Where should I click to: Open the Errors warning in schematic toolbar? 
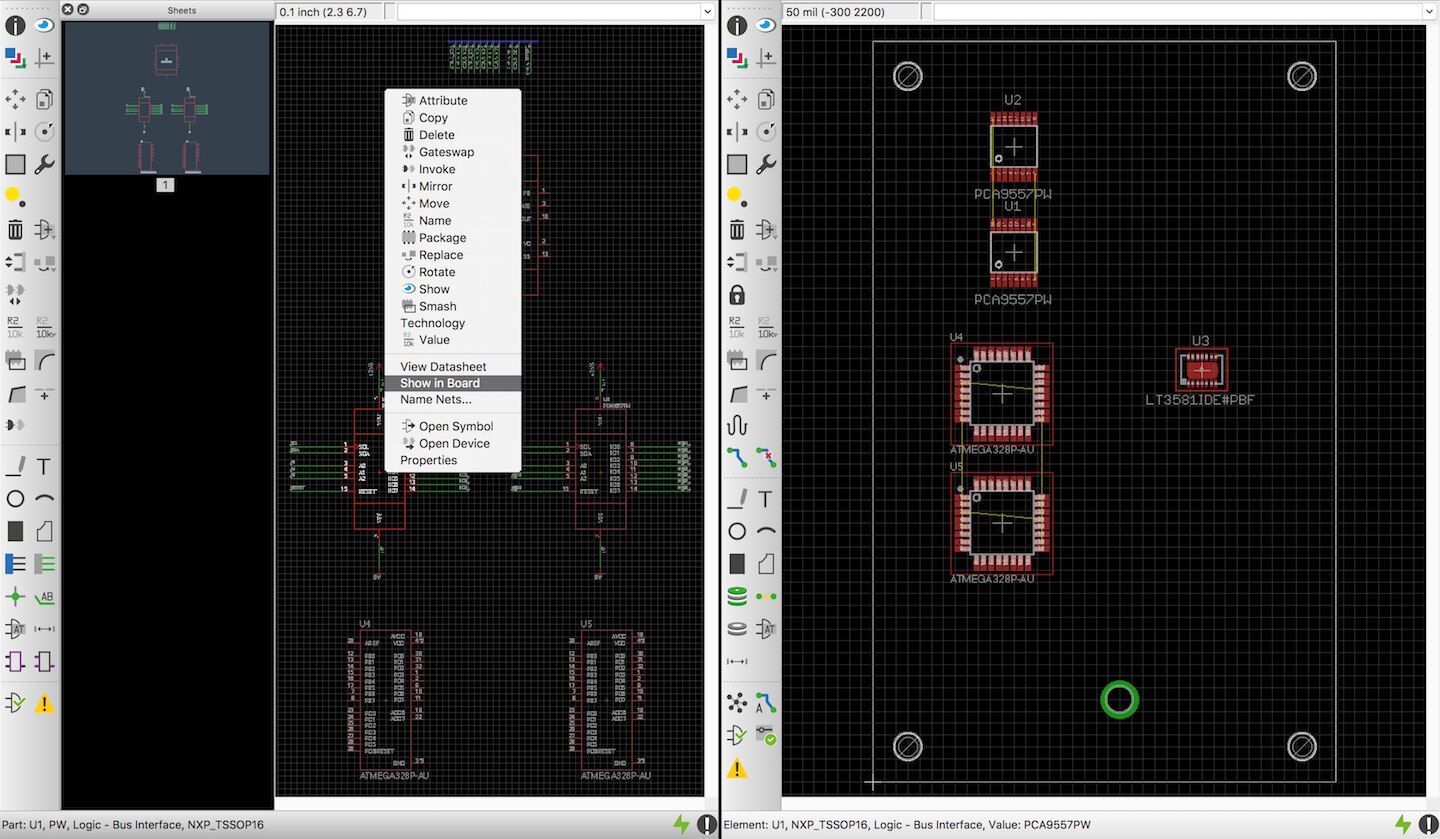pos(44,703)
